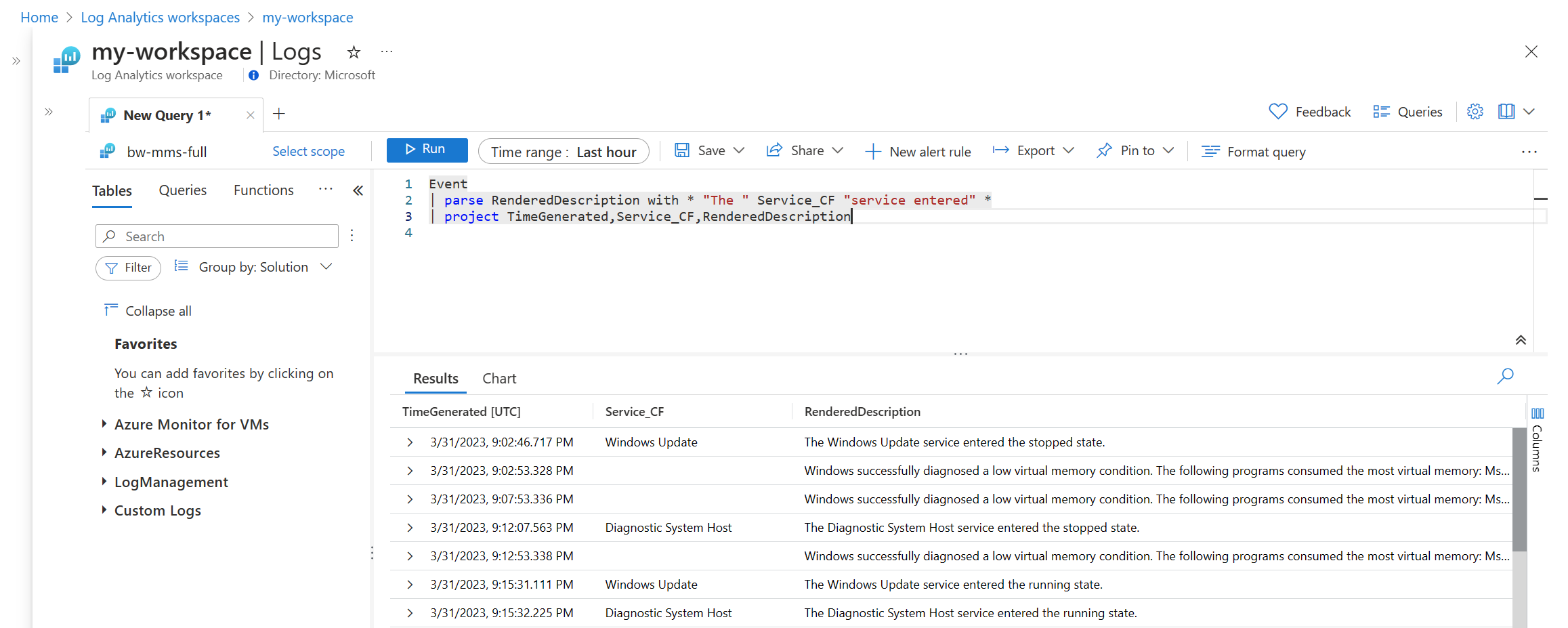The height and width of the screenshot is (628, 1568).
Task: Switch to the Functions tab
Action: click(x=263, y=190)
